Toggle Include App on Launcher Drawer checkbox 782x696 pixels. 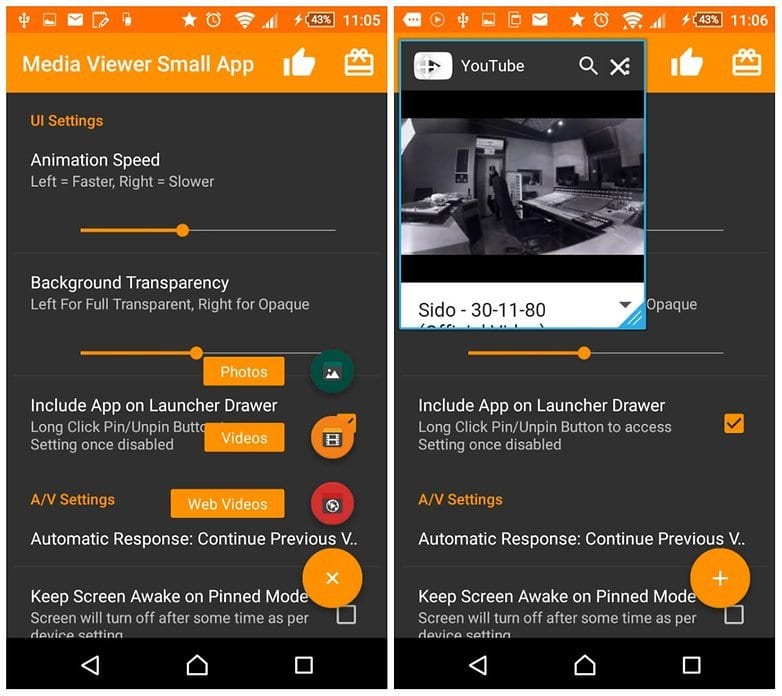coord(734,424)
